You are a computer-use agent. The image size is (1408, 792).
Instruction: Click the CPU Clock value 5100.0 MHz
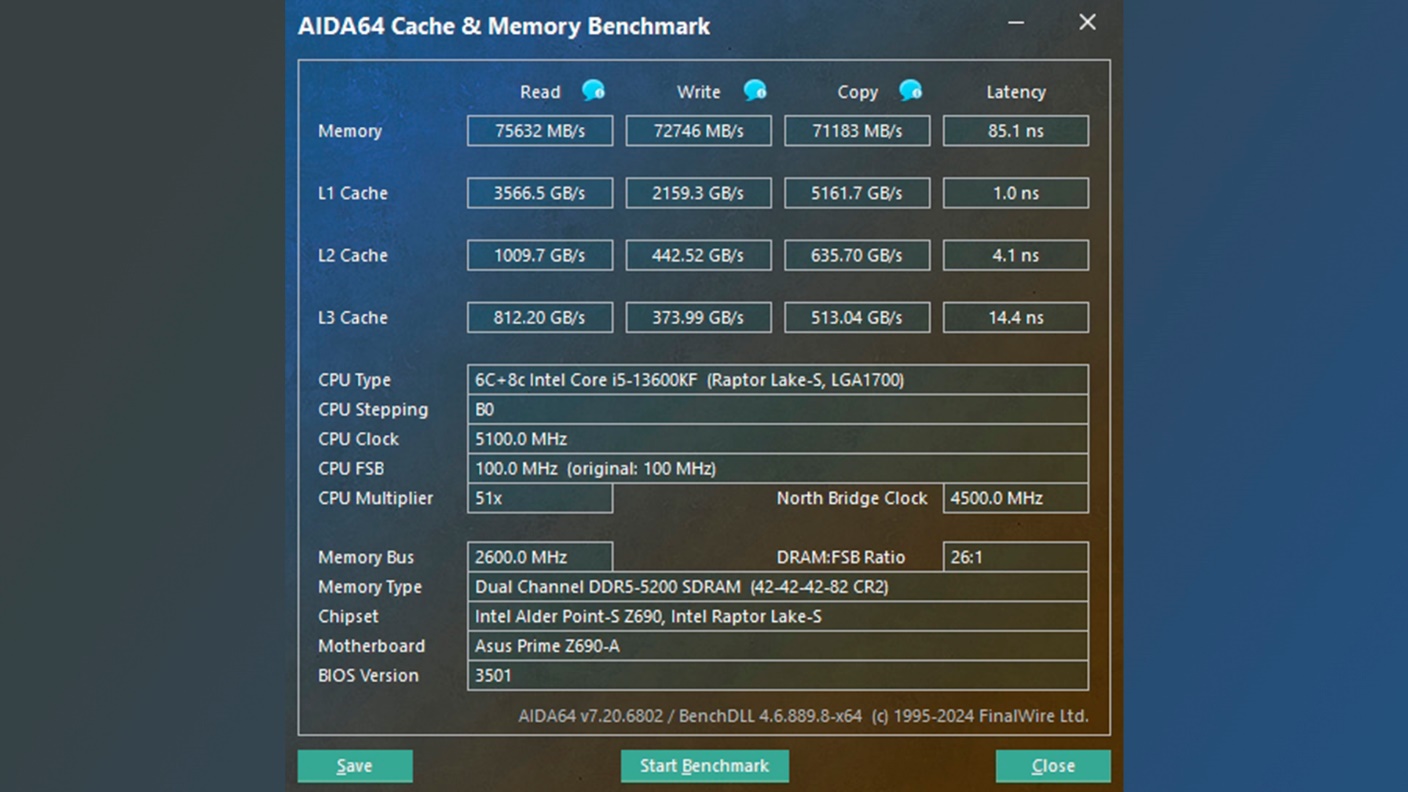point(778,439)
